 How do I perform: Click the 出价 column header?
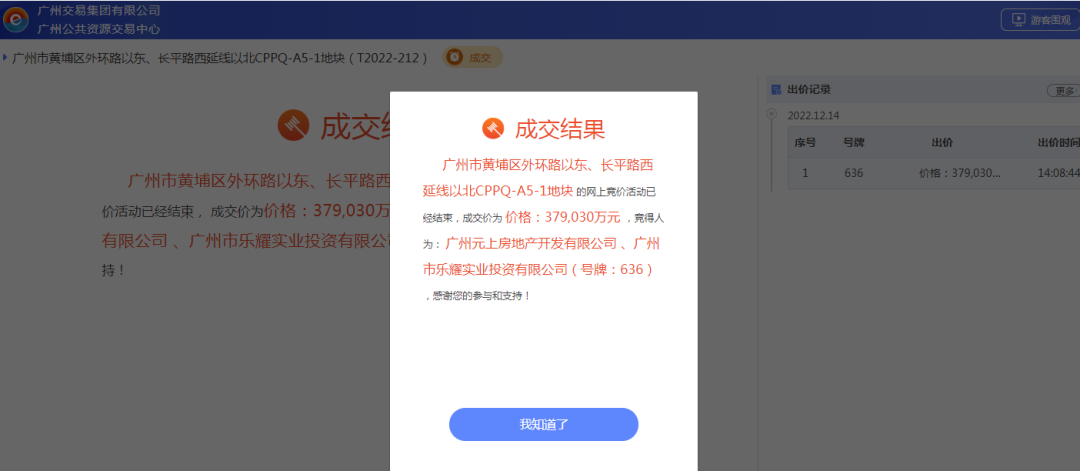(942, 143)
